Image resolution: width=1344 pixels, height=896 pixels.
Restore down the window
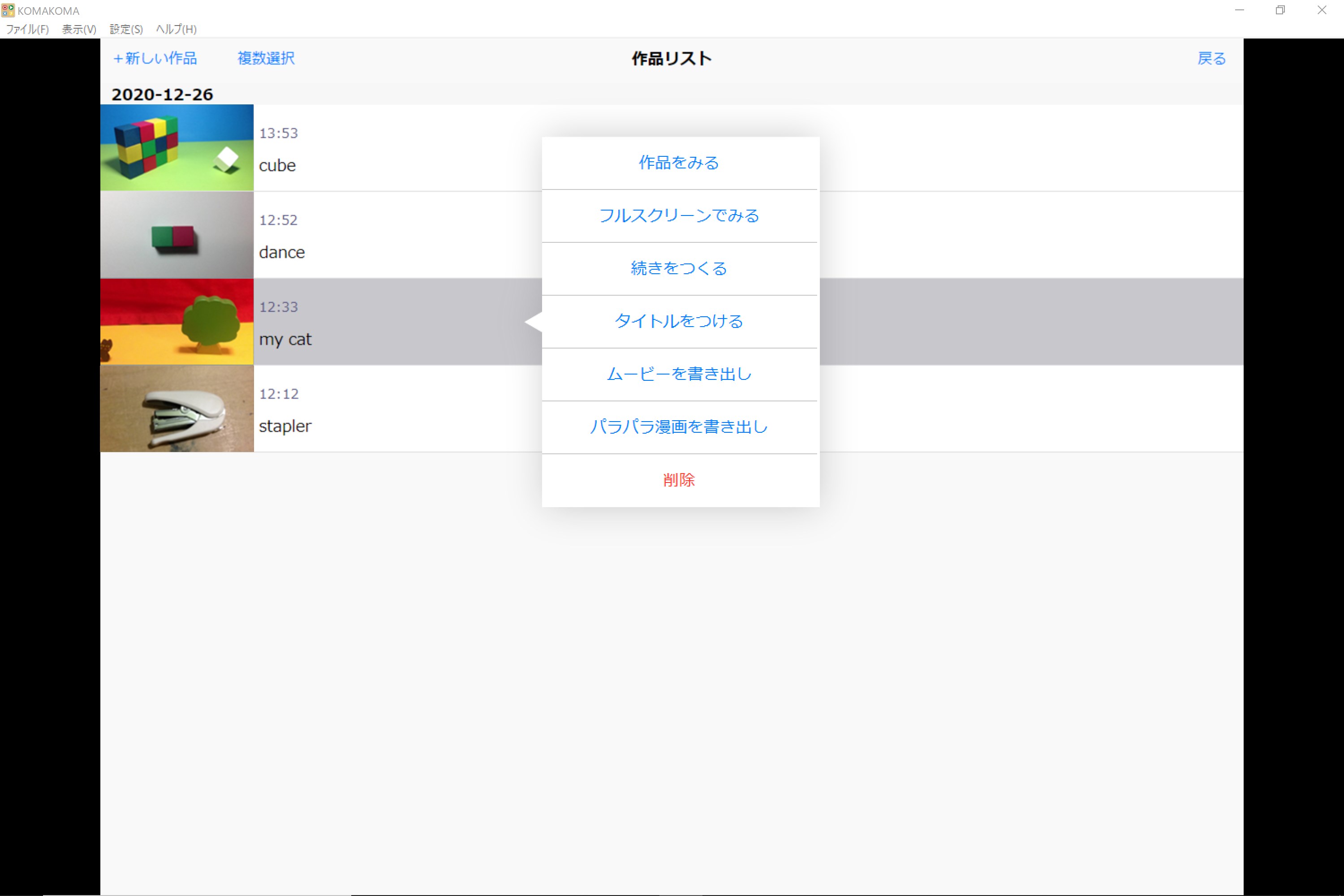point(1280,10)
